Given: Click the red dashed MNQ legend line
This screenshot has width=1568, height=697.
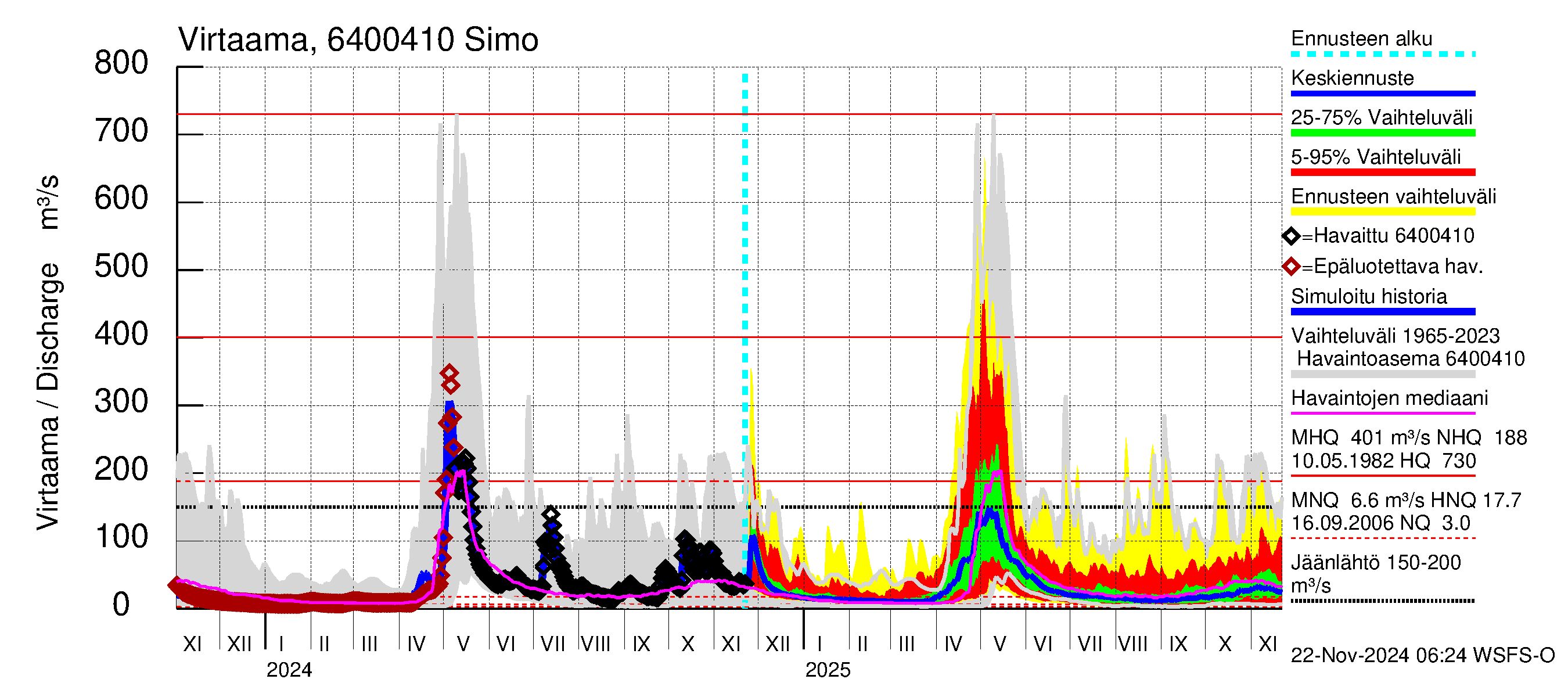Looking at the screenshot, I should pos(1382,539).
